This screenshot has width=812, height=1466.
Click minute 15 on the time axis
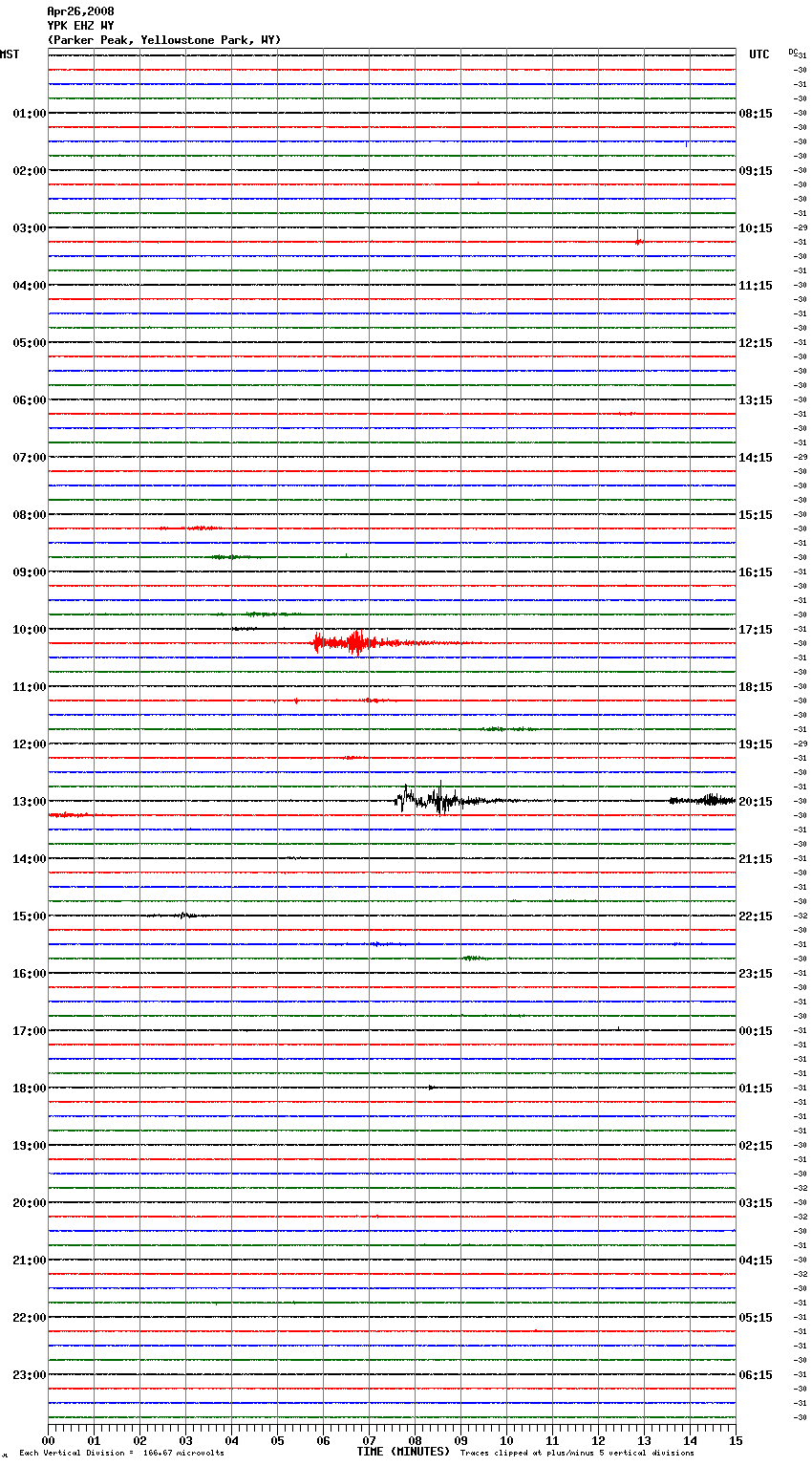coord(736,1440)
